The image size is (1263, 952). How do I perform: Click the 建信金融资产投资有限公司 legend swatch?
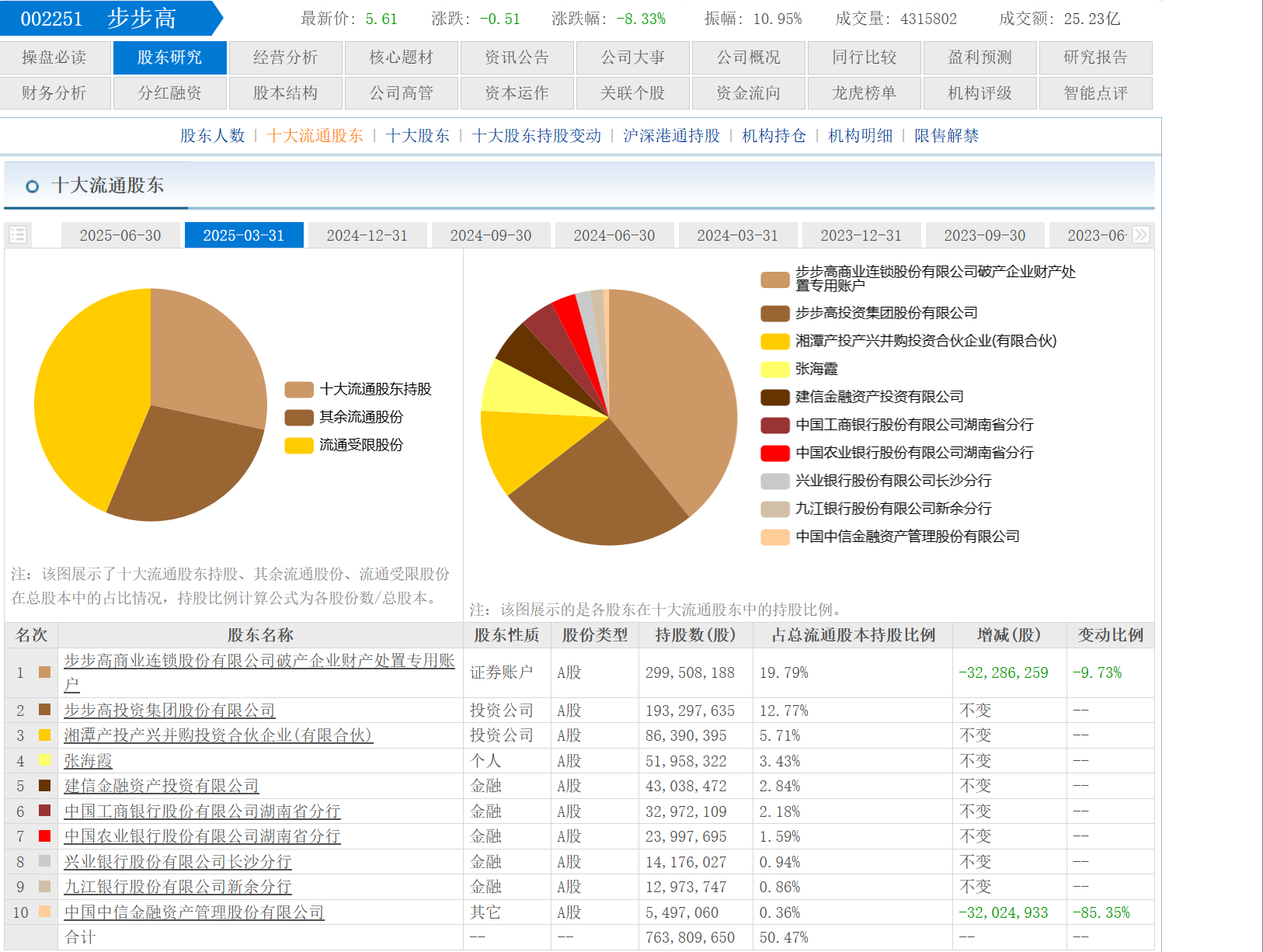tap(775, 398)
